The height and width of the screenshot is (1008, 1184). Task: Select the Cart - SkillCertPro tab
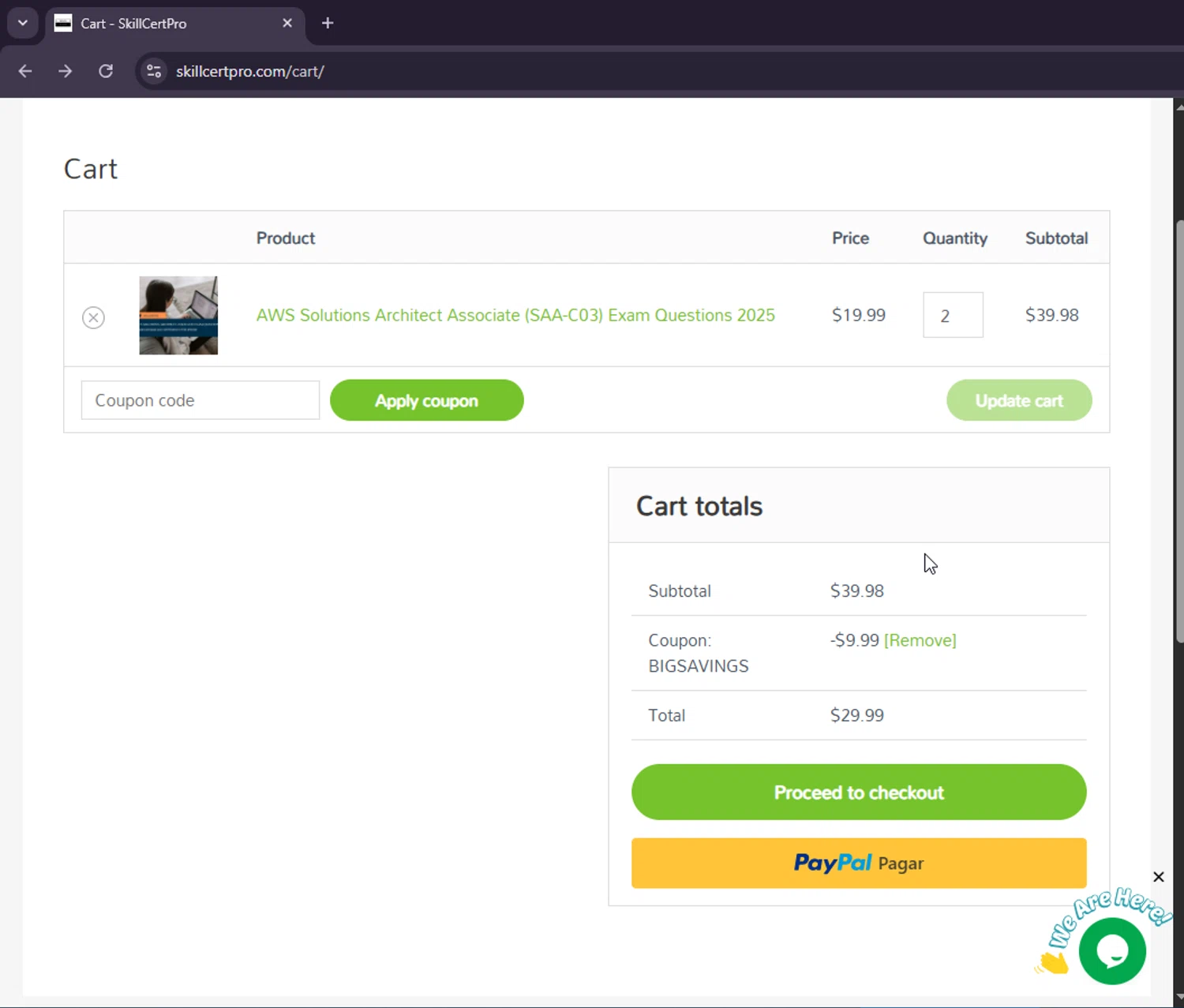pos(174,23)
